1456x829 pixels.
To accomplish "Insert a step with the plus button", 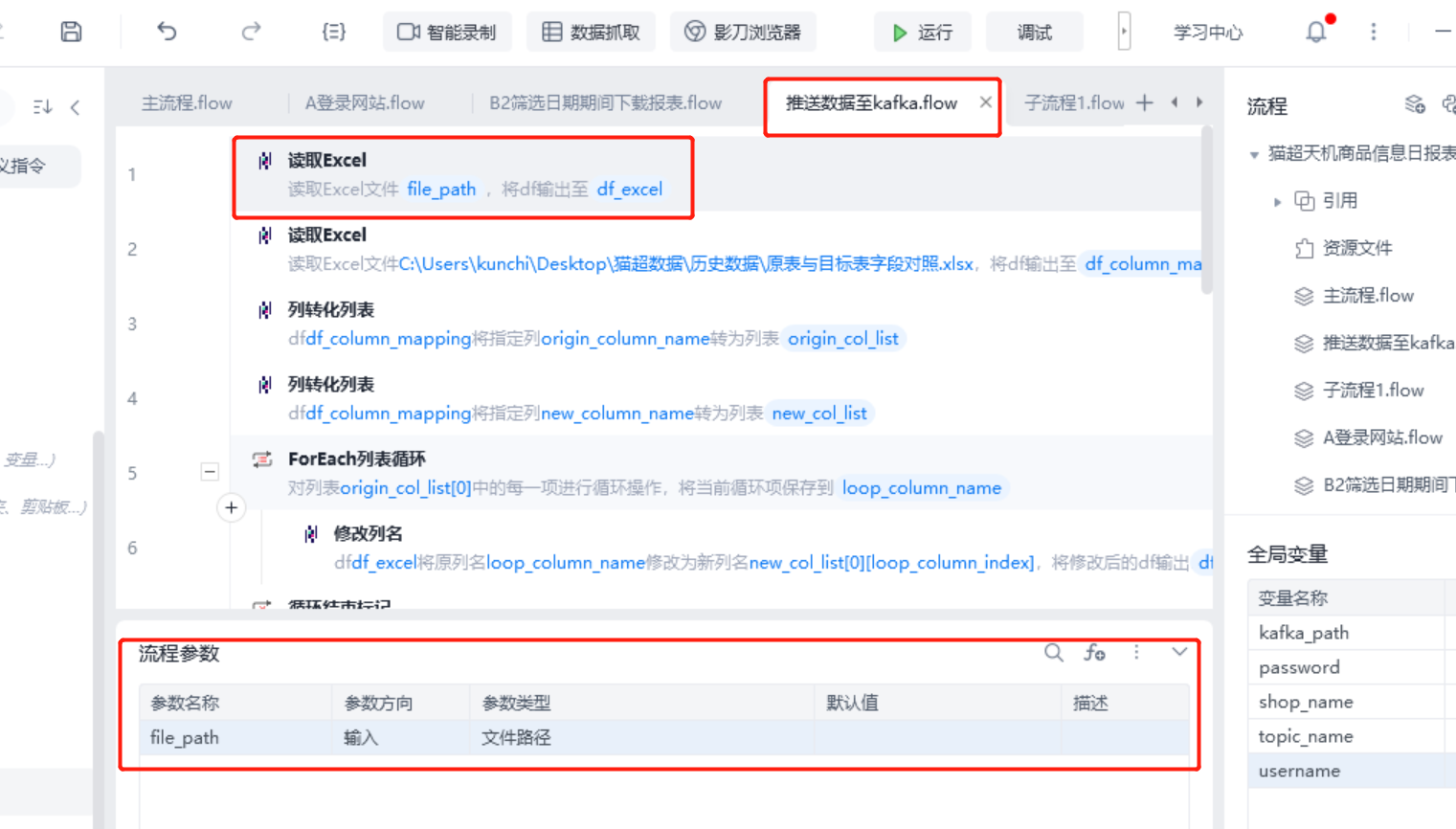I will (x=232, y=508).
